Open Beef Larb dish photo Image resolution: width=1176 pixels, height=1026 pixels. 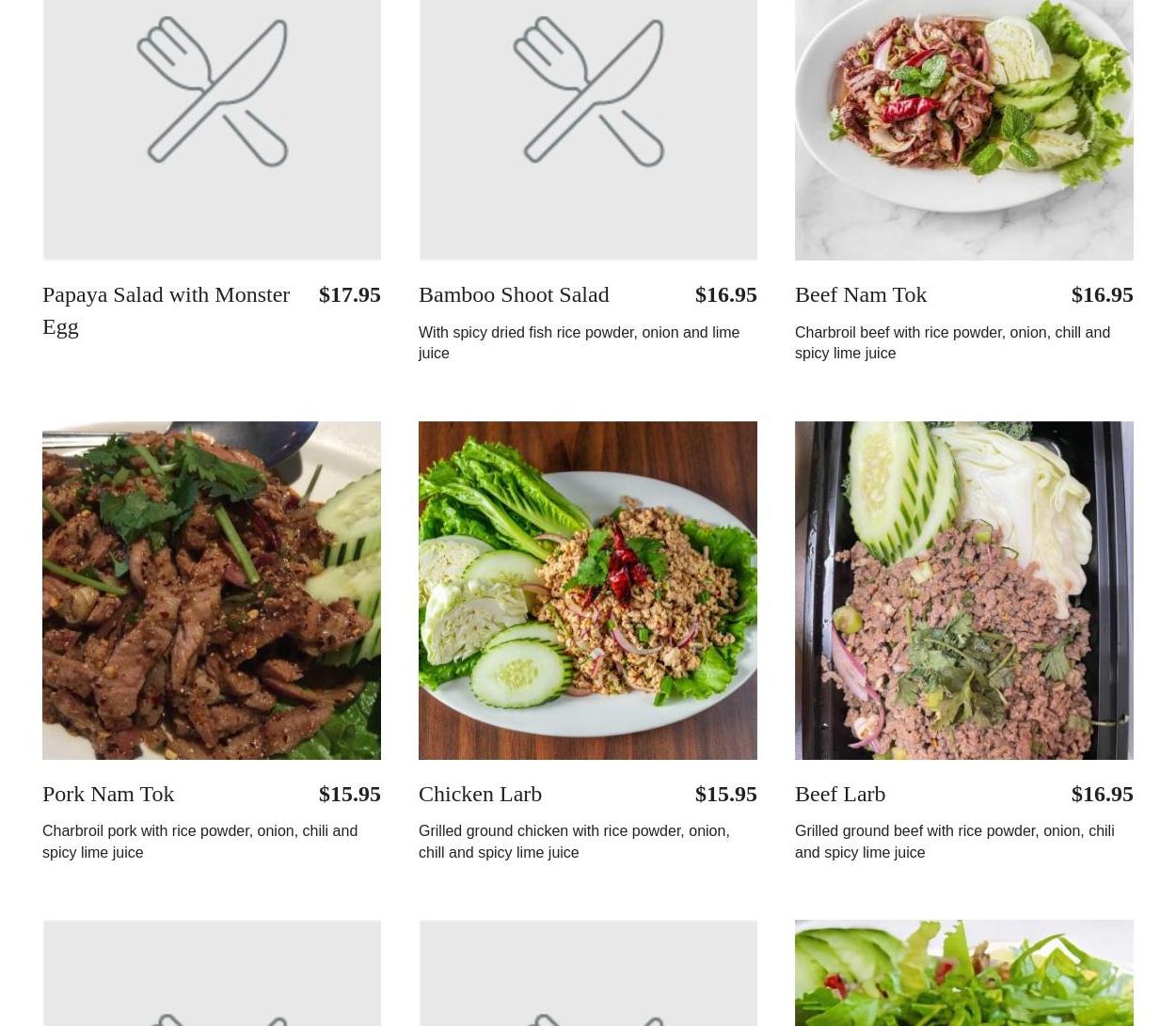click(x=964, y=591)
